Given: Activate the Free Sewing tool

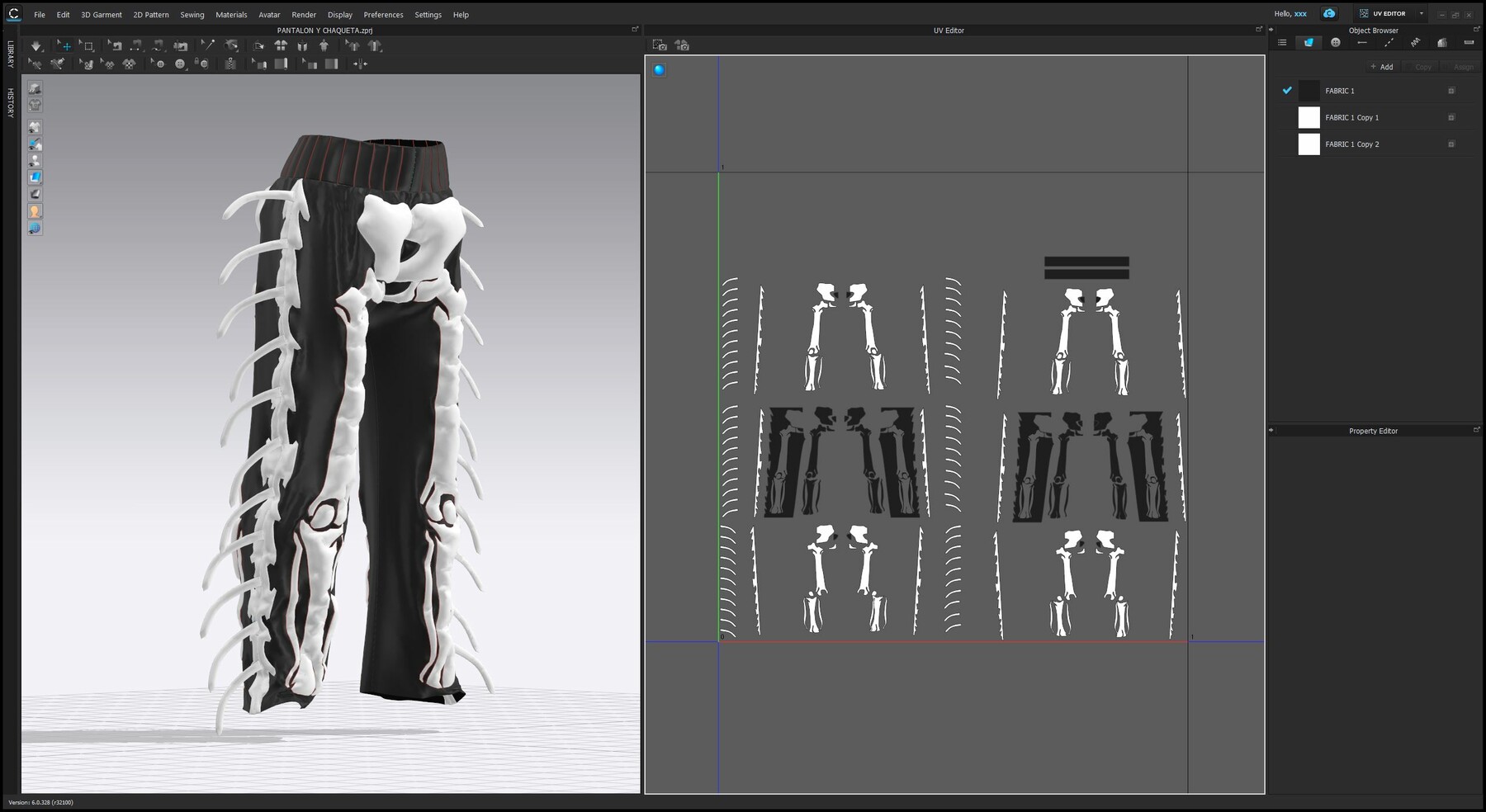Looking at the screenshot, I should [x=158, y=45].
